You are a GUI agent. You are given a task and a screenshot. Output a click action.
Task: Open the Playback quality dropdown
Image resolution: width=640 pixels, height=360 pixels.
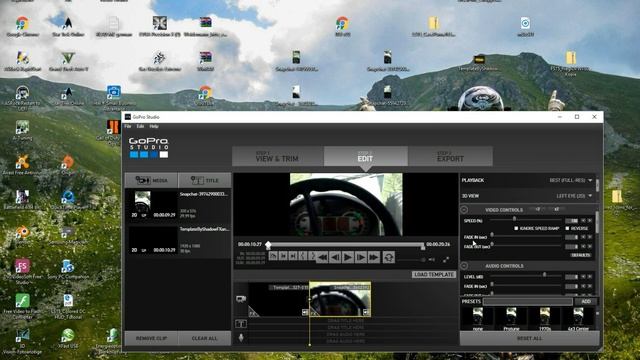[571, 180]
